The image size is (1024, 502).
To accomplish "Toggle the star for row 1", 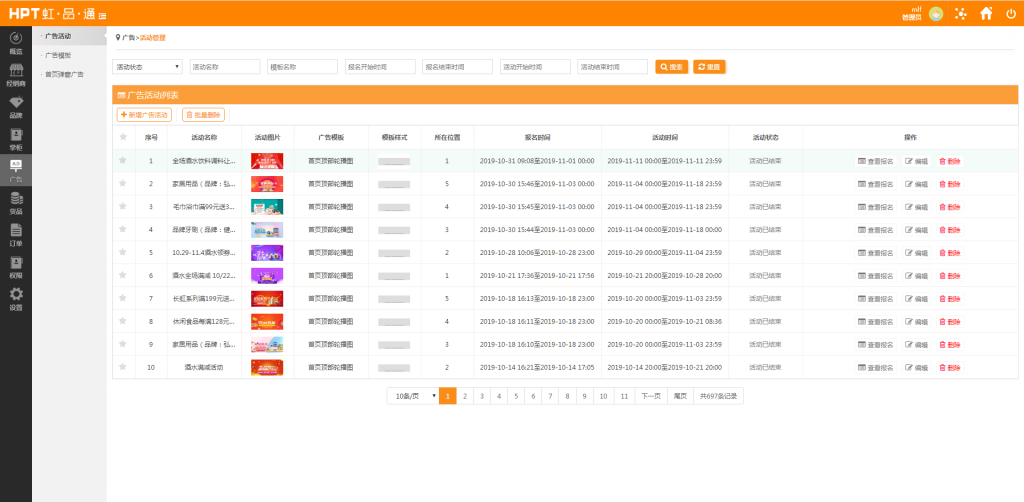I will 123,160.
